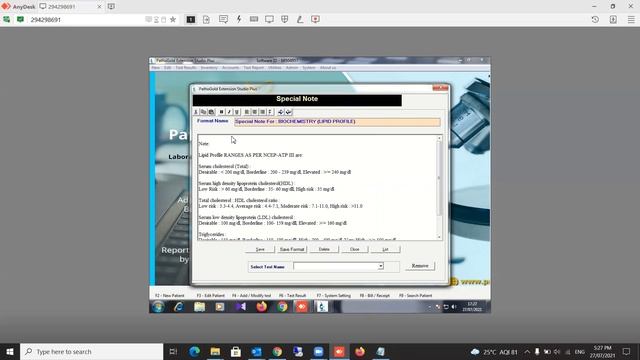The width and height of the screenshot is (640, 360).
Task: Open Visual Studio on the remote taskbar
Action: 240,307
